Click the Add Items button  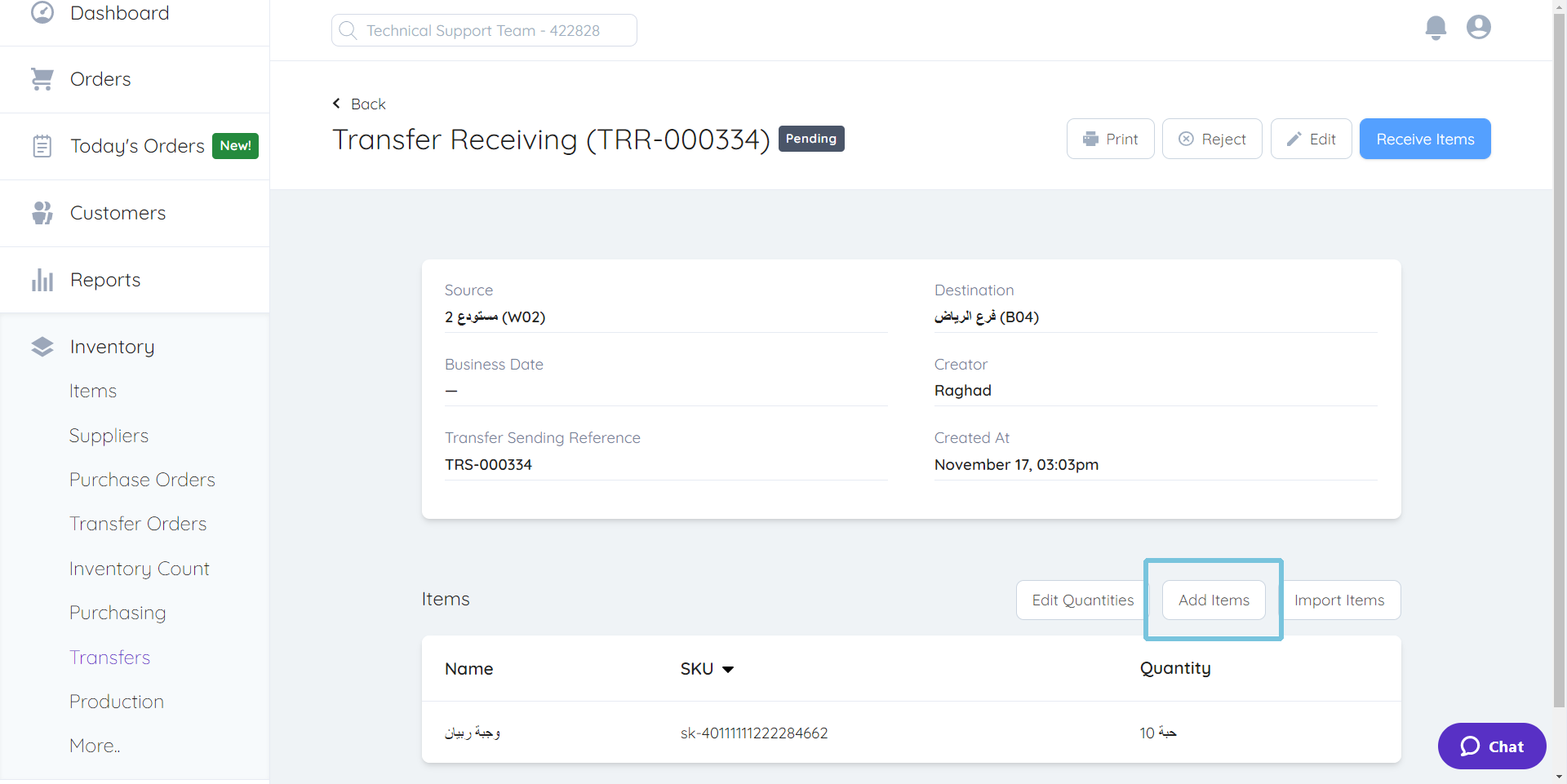[x=1214, y=600]
